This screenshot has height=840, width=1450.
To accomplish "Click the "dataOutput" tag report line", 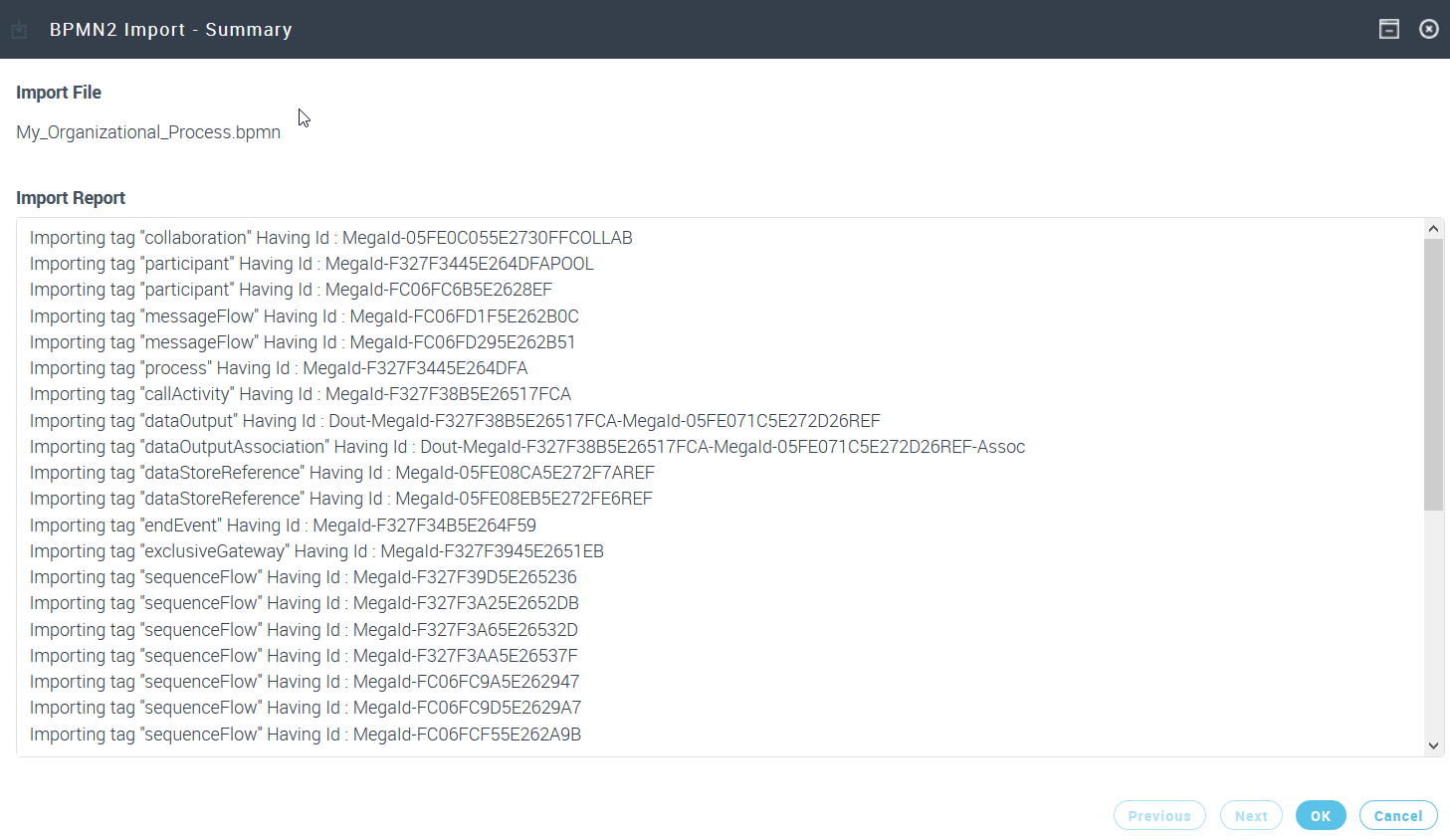I will (x=455, y=421).
